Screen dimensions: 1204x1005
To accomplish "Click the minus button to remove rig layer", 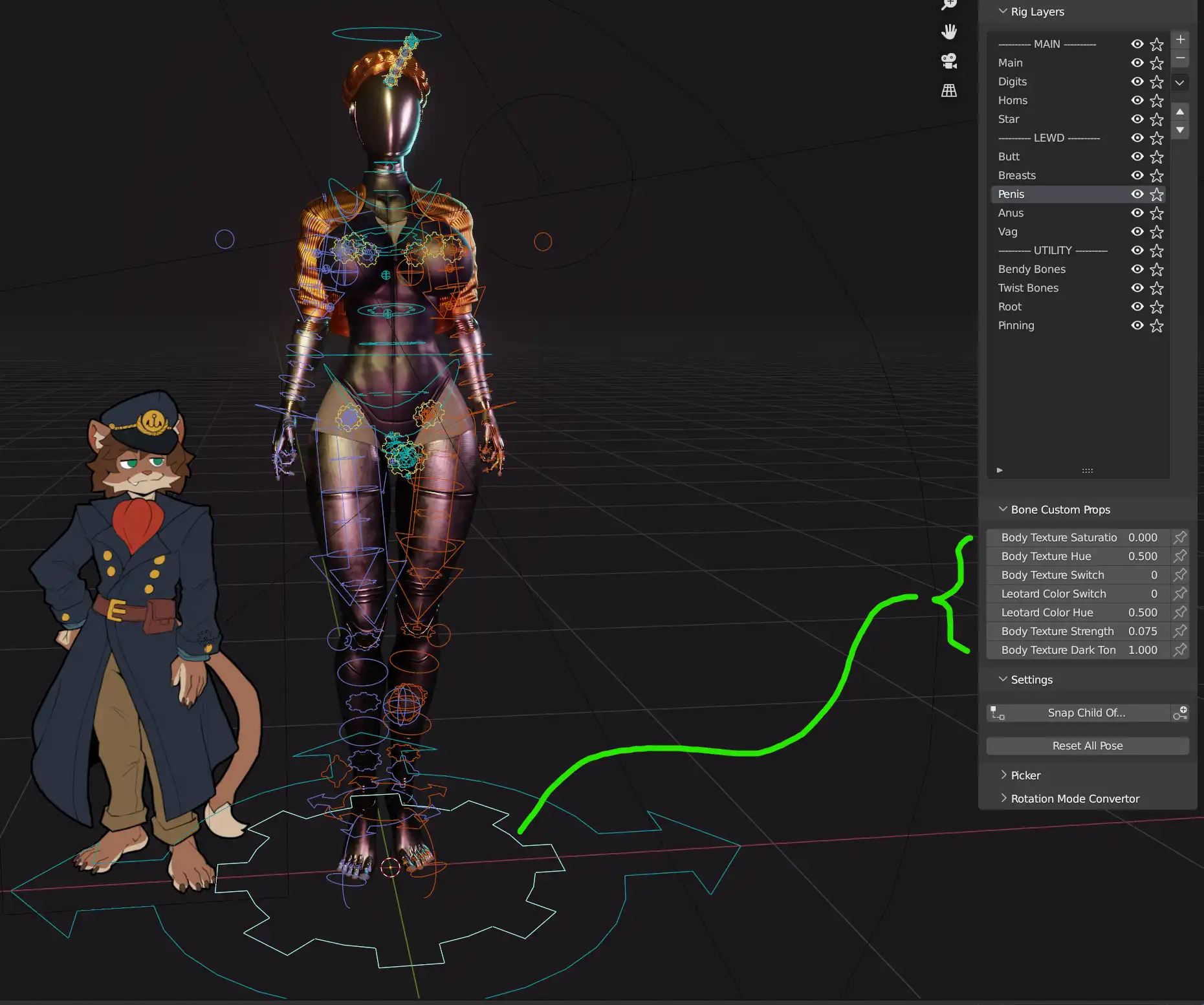I will coord(1181,58).
